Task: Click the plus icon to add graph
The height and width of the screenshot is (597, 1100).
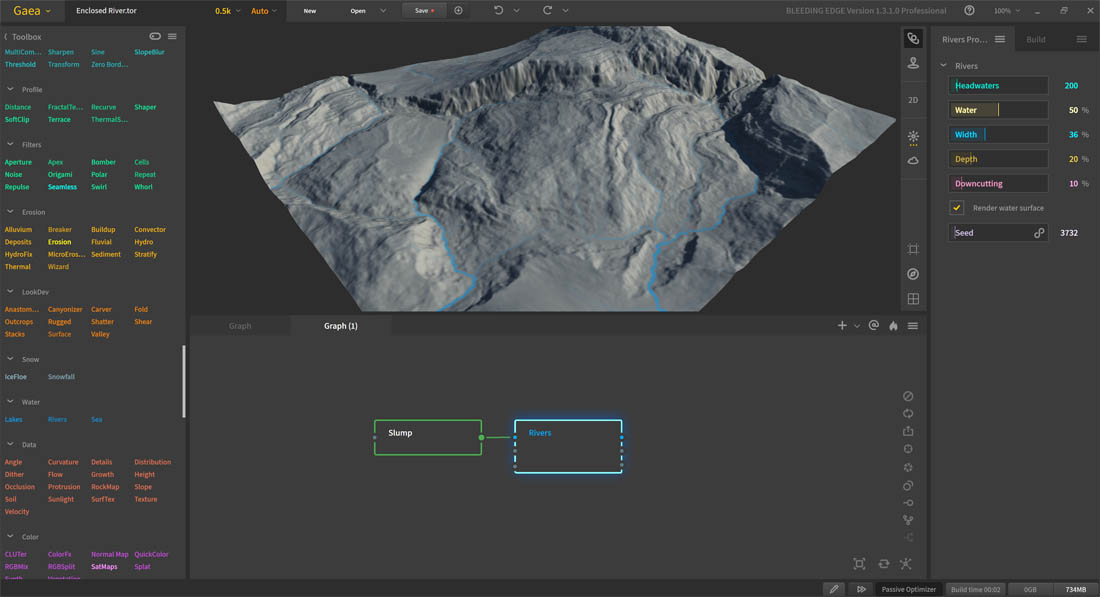Action: pos(842,326)
